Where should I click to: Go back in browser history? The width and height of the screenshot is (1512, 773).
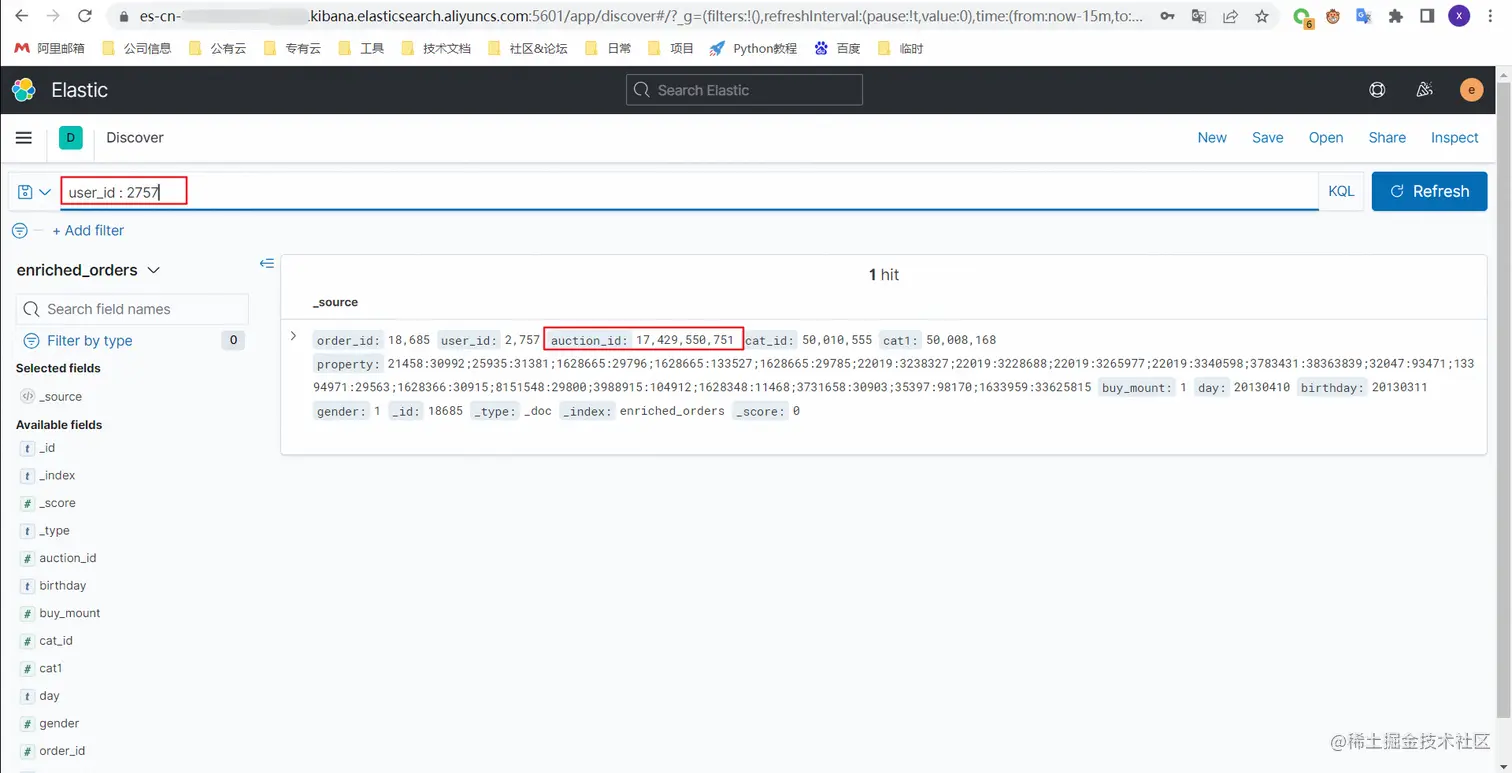[23, 16]
